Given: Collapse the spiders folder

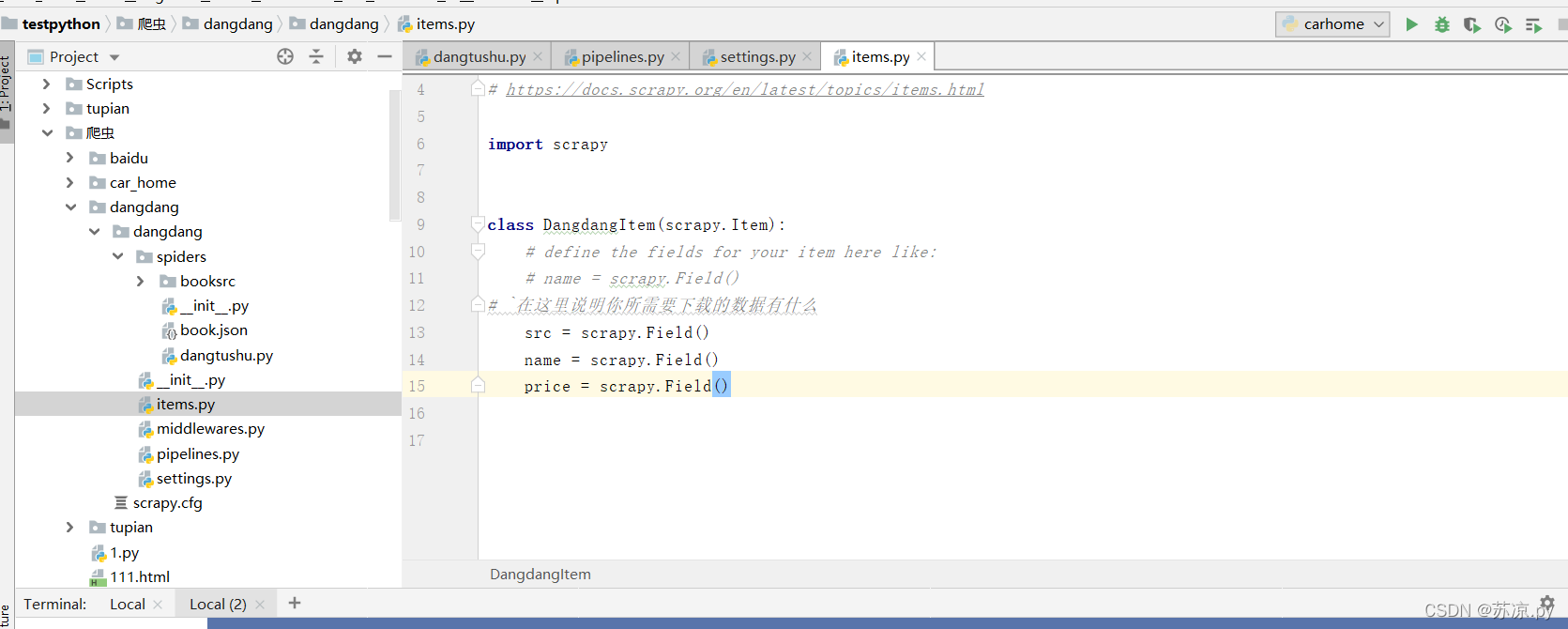Looking at the screenshot, I should 117,256.
